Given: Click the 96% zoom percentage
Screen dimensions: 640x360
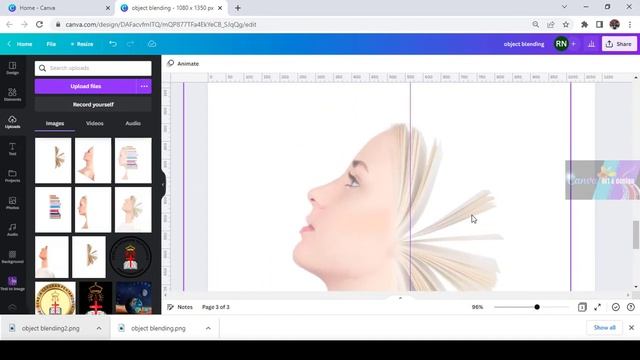Looking at the screenshot, I should pyautogui.click(x=478, y=307).
